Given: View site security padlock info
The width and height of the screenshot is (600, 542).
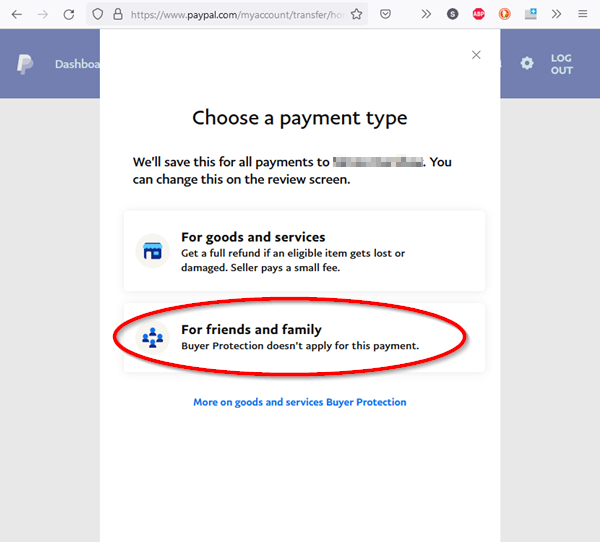Looking at the screenshot, I should pyautogui.click(x=118, y=15).
